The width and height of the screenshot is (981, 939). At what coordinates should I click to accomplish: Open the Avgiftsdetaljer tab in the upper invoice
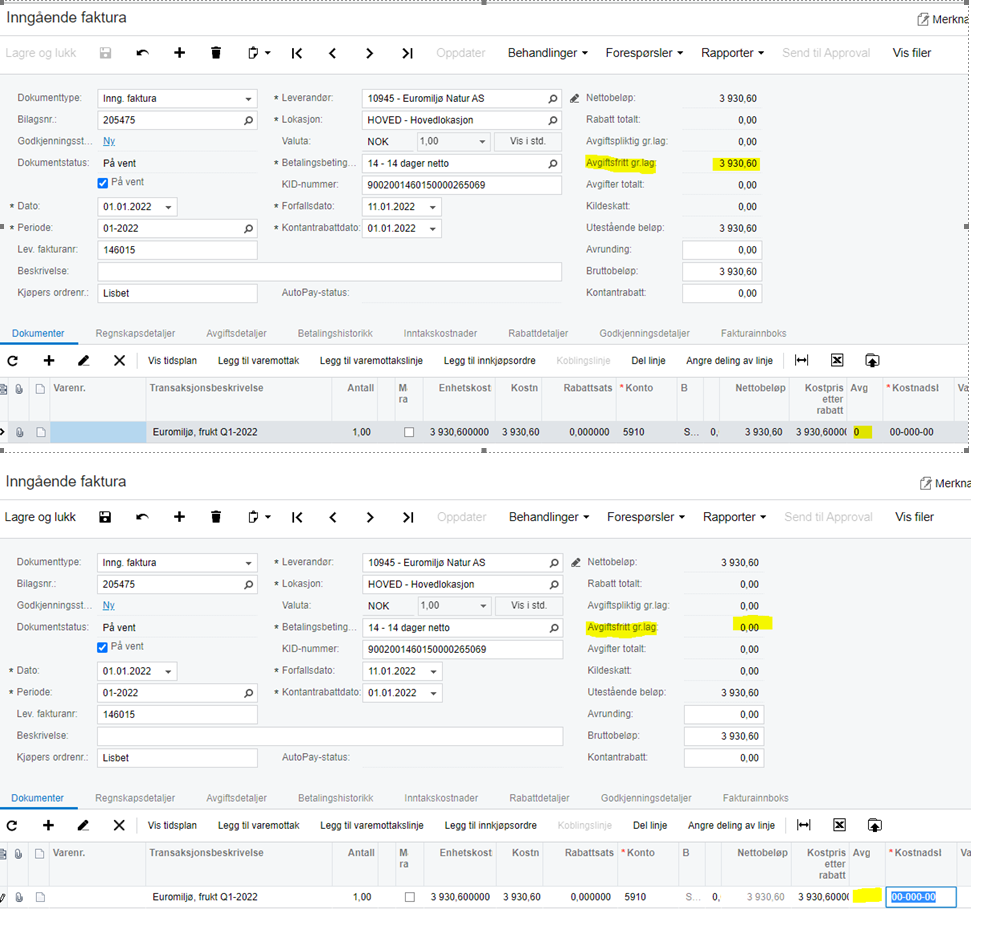point(236,333)
